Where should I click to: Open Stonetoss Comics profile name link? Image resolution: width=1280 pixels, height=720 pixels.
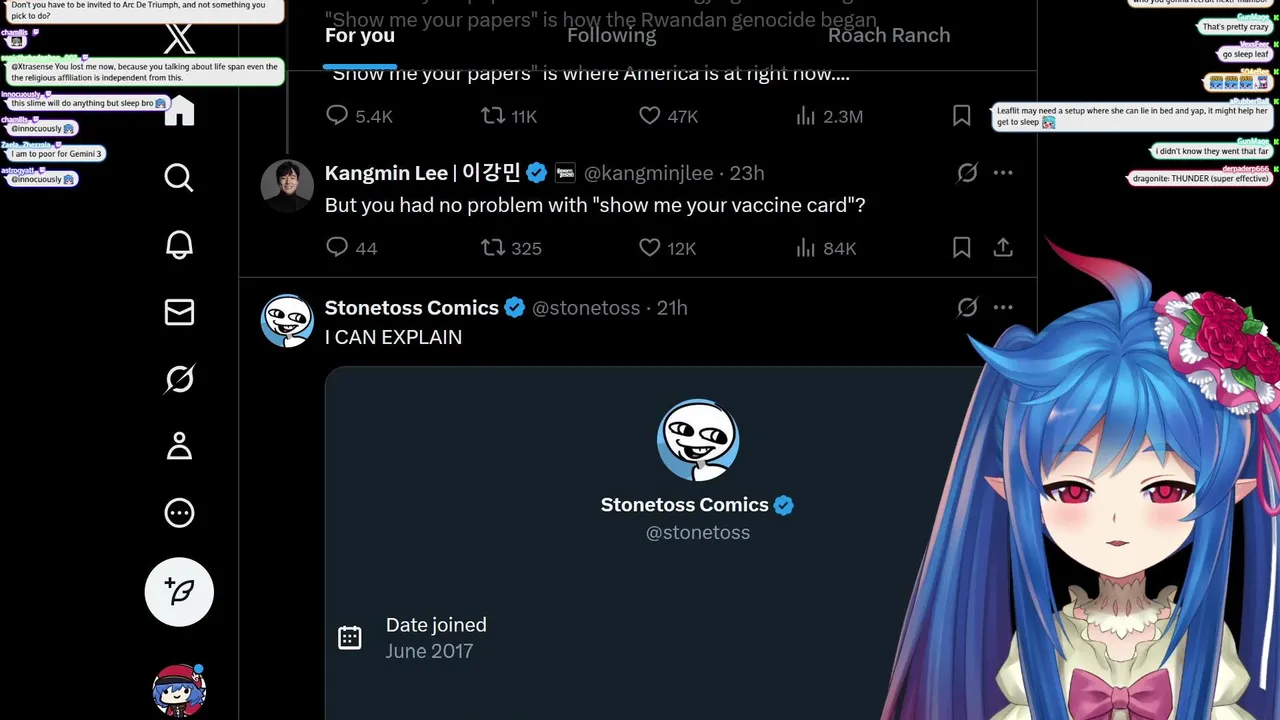tap(411, 308)
